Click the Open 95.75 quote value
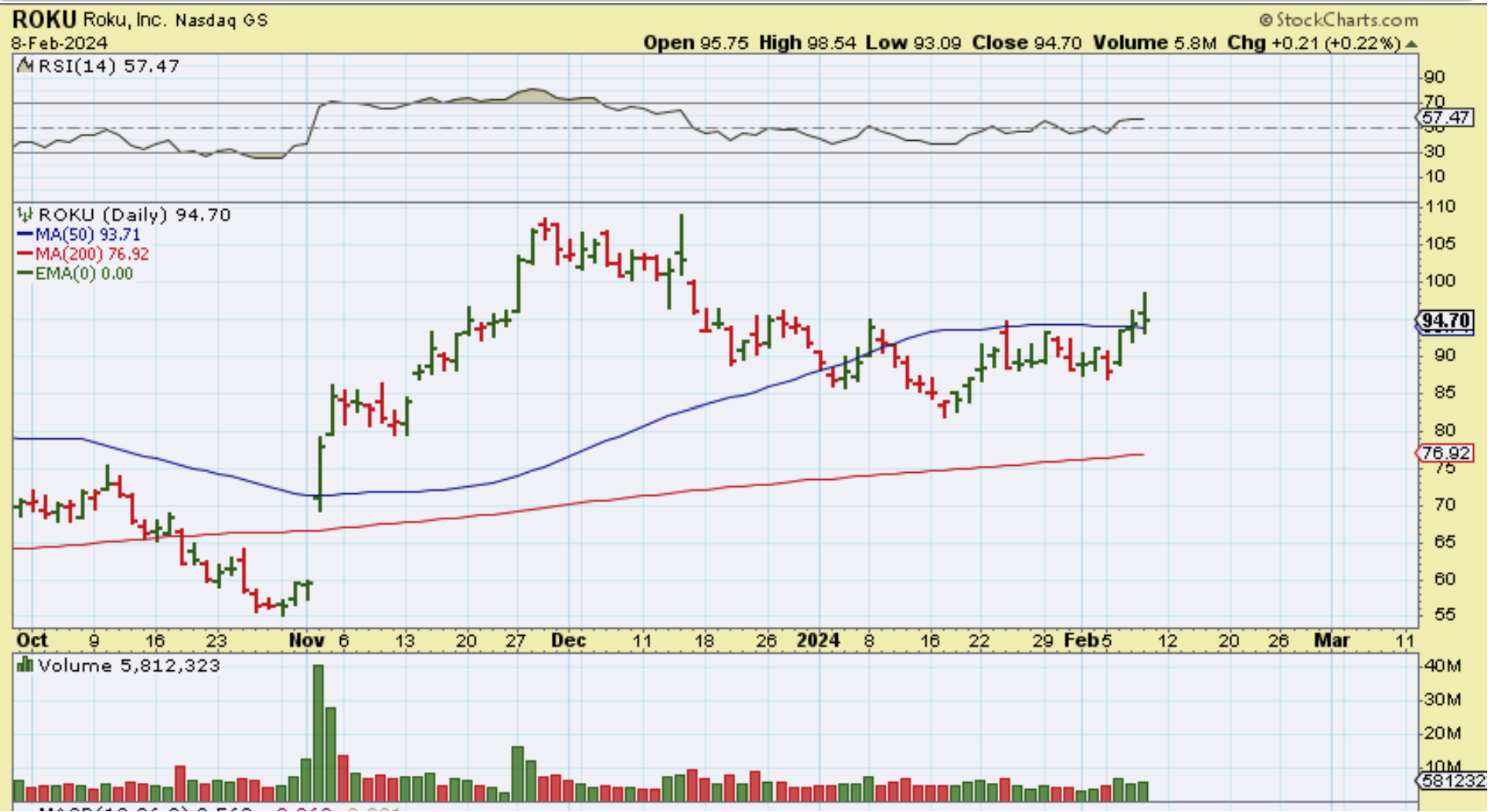The height and width of the screenshot is (812, 1488). click(696, 42)
